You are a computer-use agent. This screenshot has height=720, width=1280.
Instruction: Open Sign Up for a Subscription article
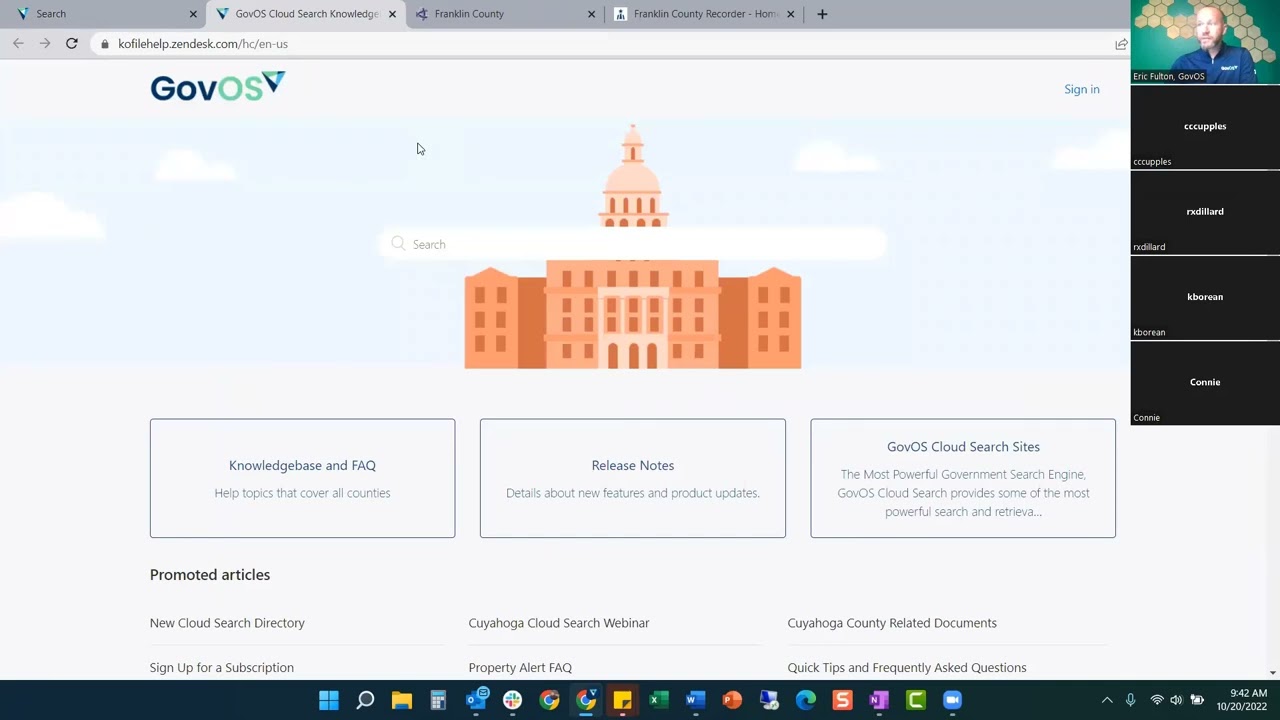point(222,668)
